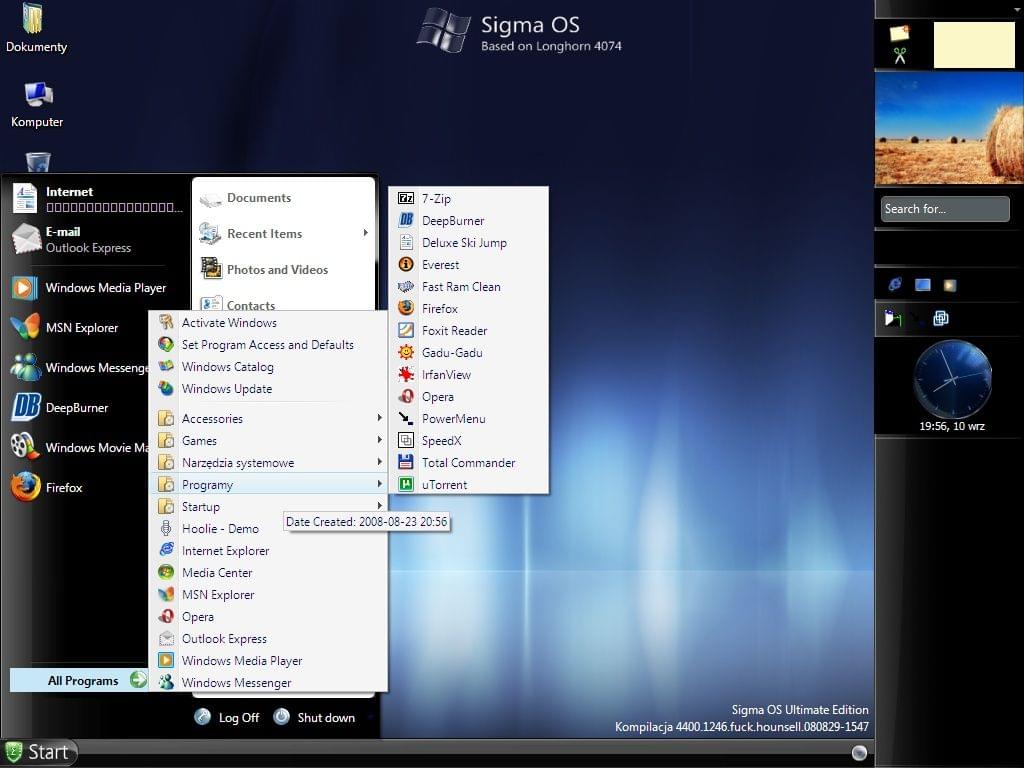Open PowerMenu icon
The width and height of the screenshot is (1024, 768).
[x=406, y=419]
